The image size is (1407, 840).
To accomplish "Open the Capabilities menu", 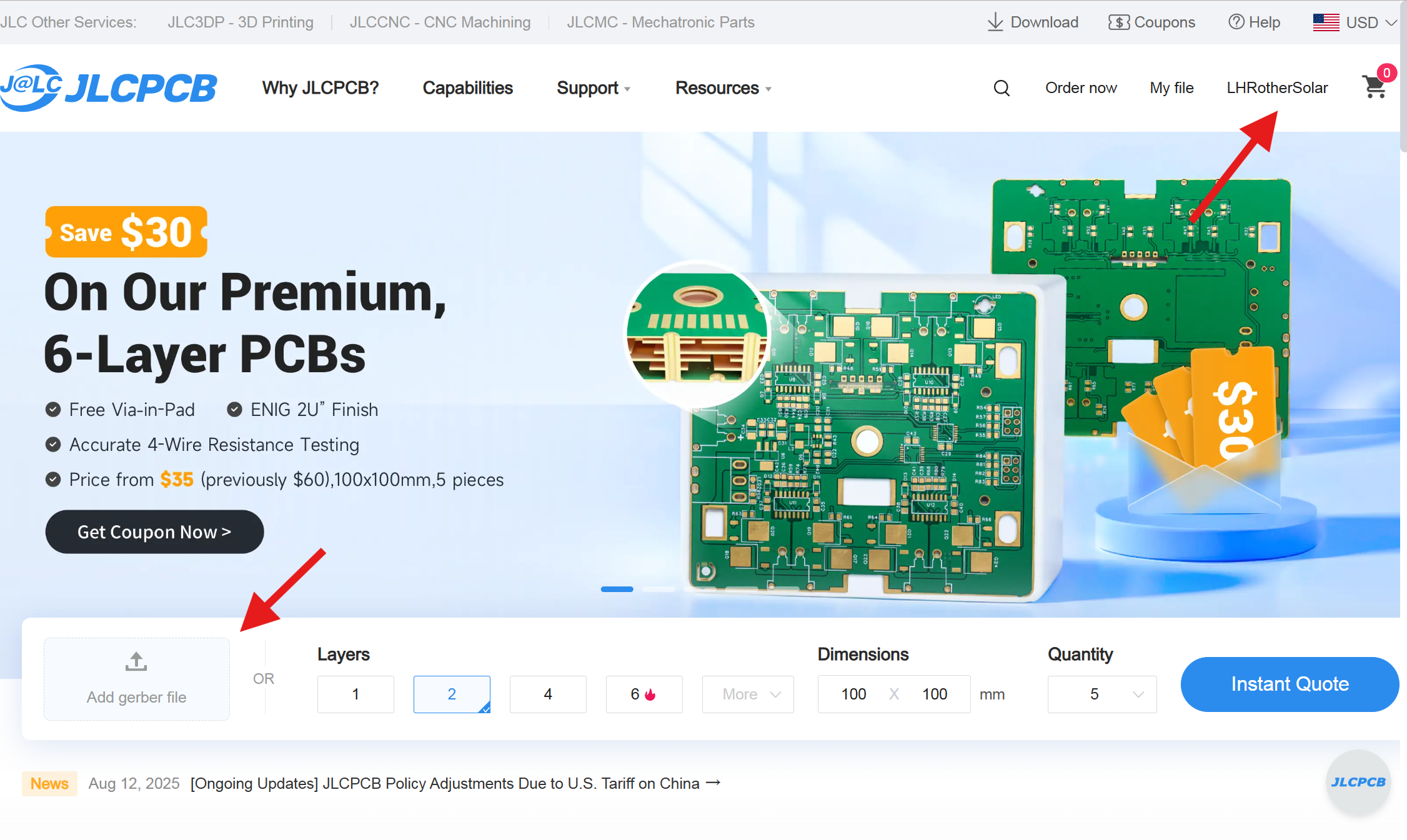I will point(467,88).
